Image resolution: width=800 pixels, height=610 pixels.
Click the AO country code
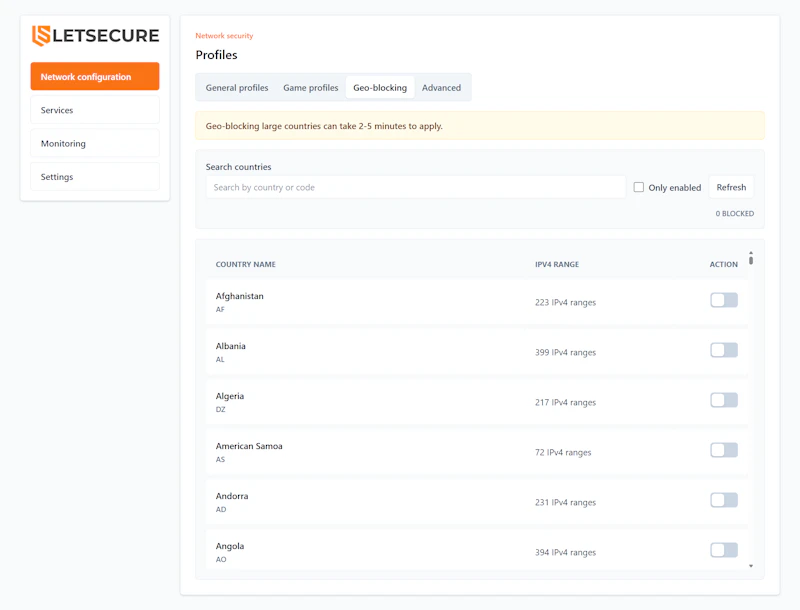(x=221, y=559)
